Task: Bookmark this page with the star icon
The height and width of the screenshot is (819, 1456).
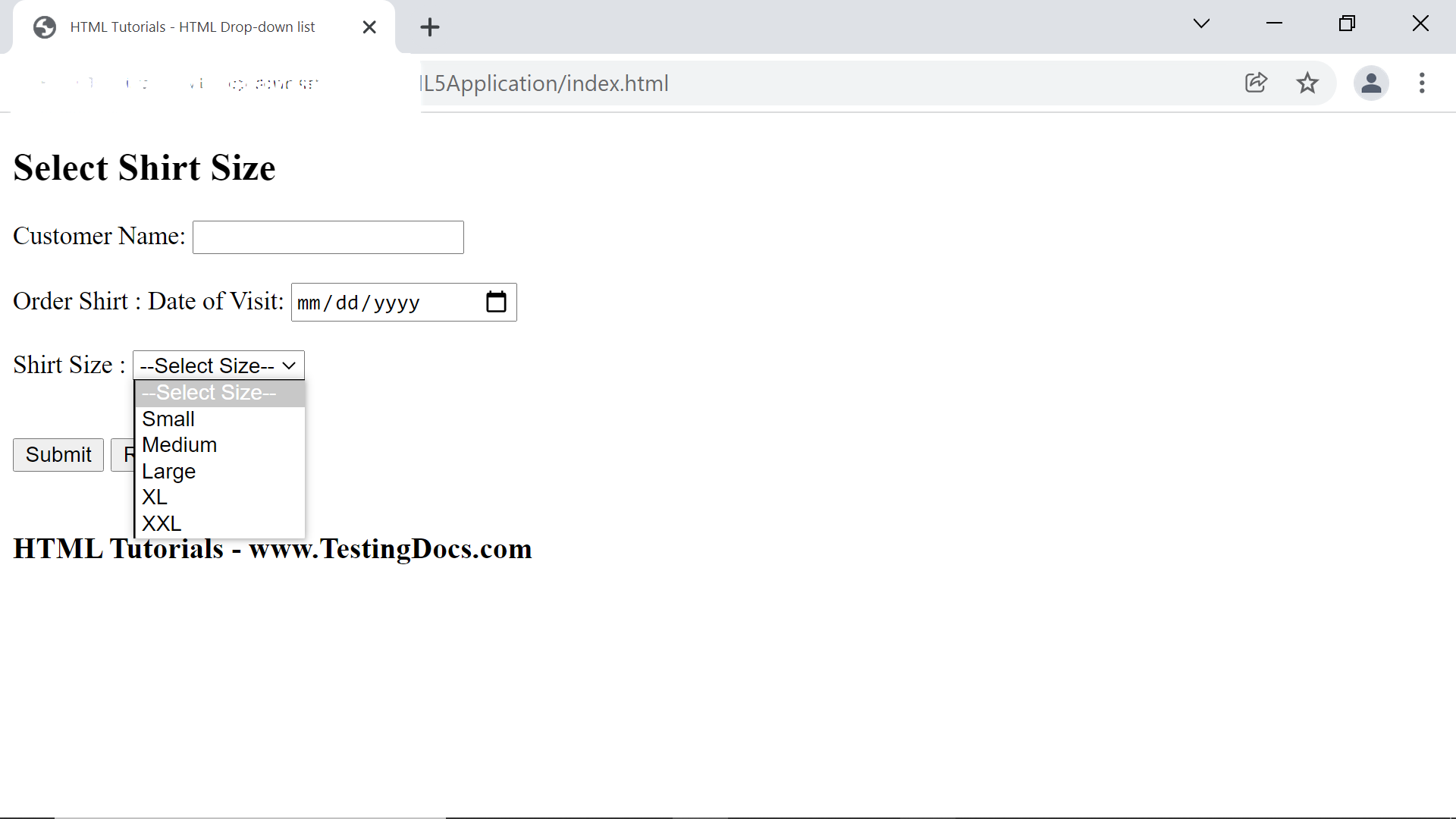Action: [x=1307, y=83]
